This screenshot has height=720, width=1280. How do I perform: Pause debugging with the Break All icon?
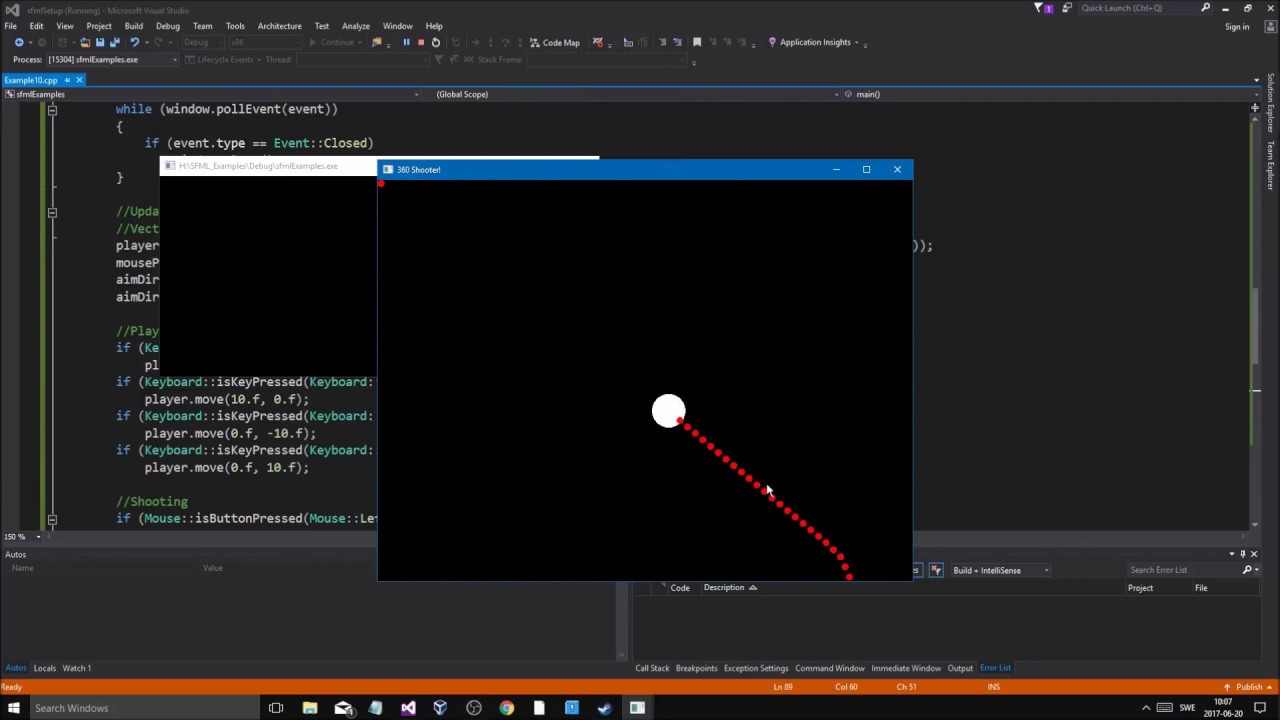406,42
